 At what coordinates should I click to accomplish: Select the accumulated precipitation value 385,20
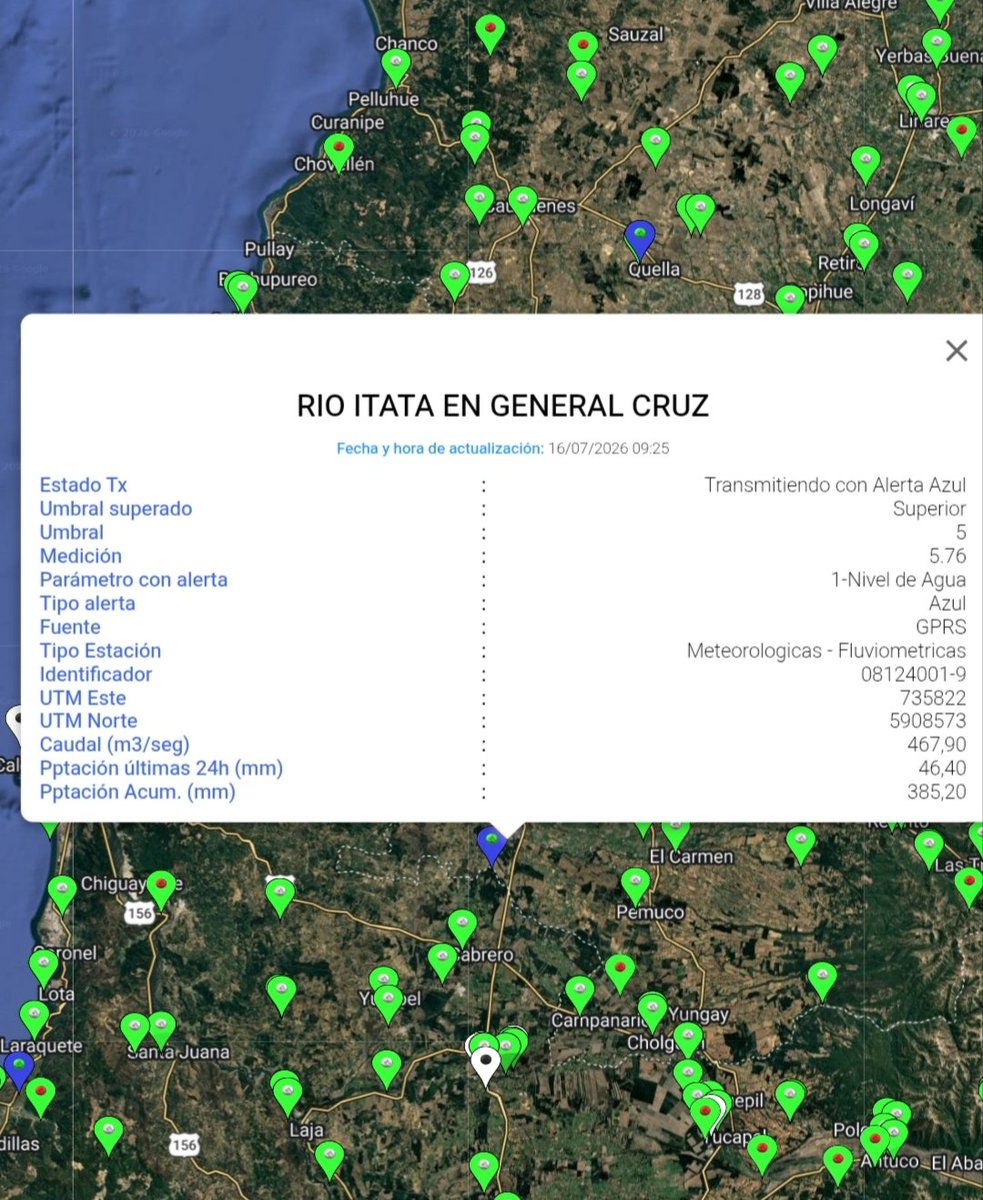[937, 792]
